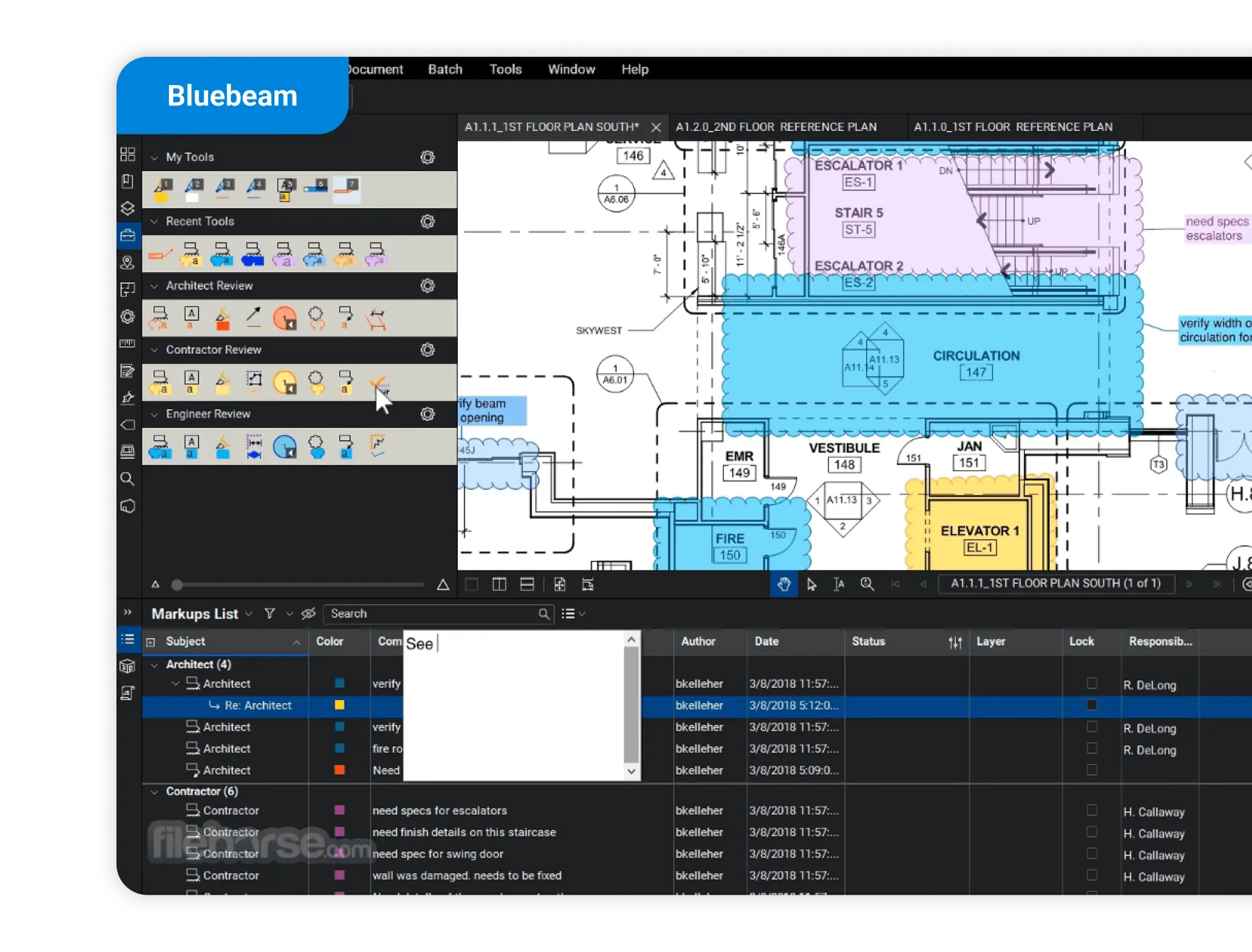Image resolution: width=1252 pixels, height=952 pixels.
Task: Select the Tool Chest briefcase icon
Action: pos(127,235)
